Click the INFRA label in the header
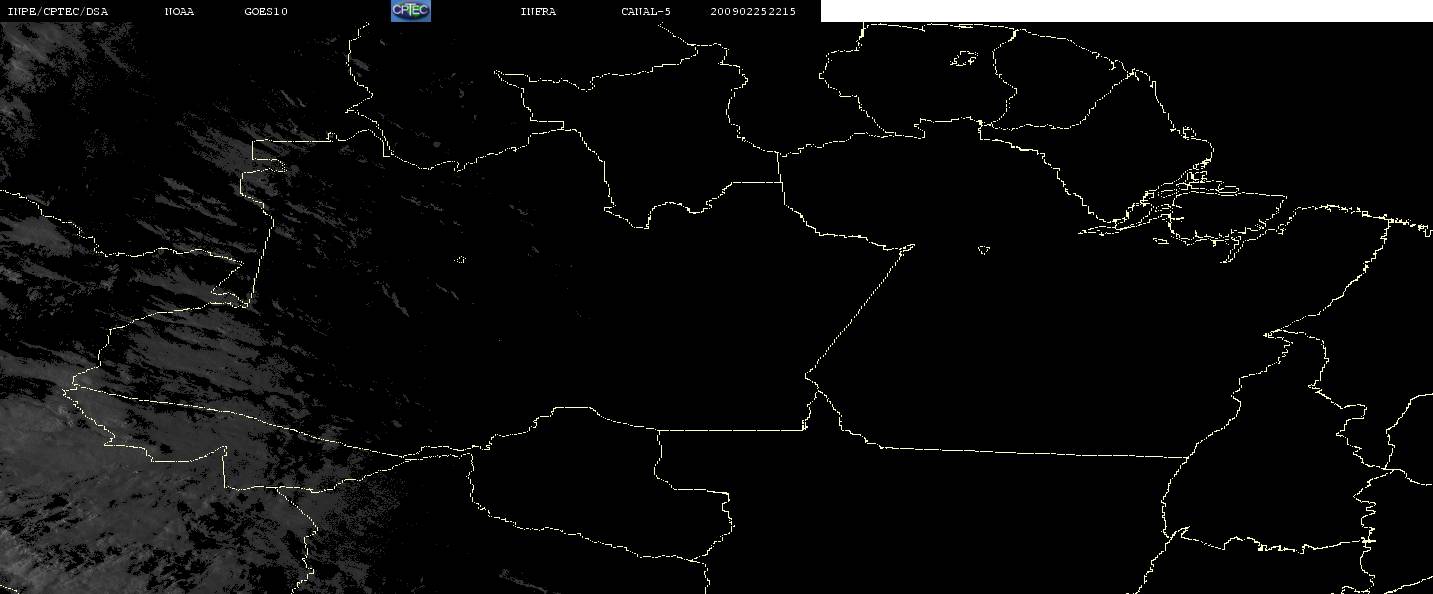Viewport: 1433px width, 594px height. pyautogui.click(x=538, y=12)
